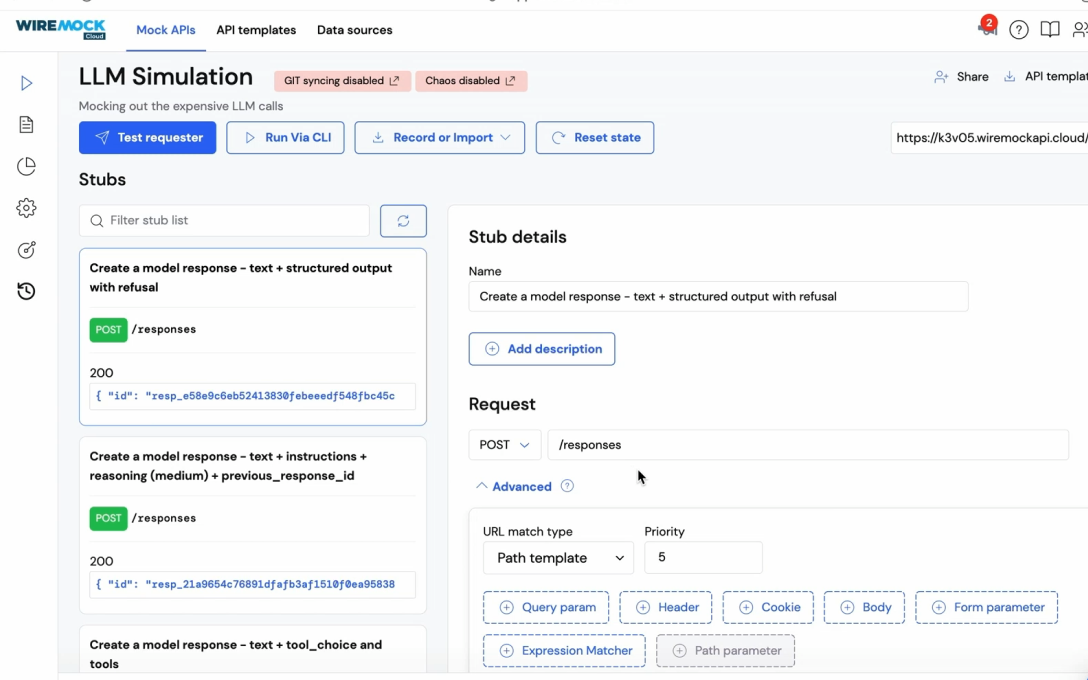Open the pie chart icon in sidebar
The width and height of the screenshot is (1088, 680).
(26, 167)
